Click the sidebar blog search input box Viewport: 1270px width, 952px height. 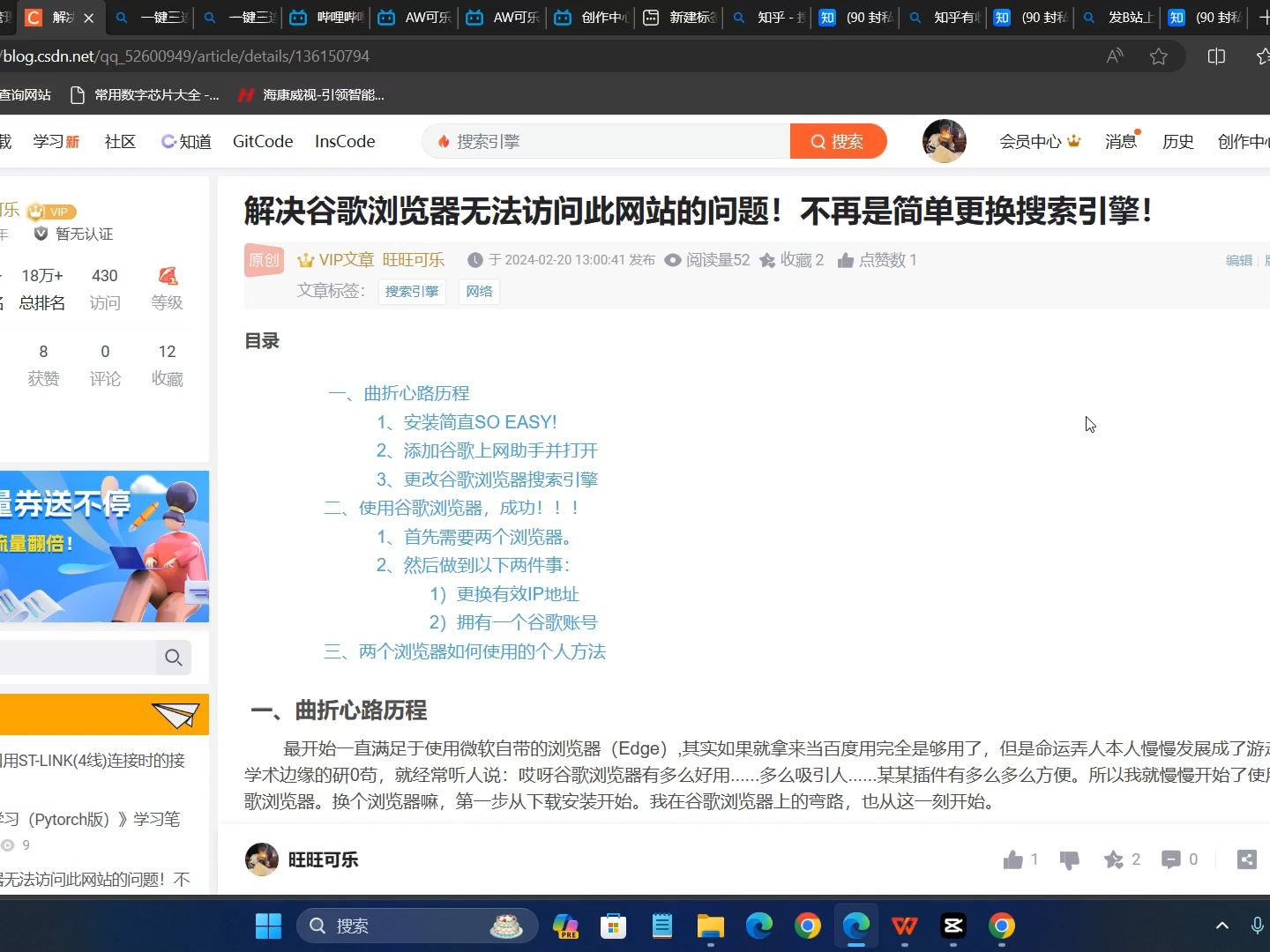78,658
